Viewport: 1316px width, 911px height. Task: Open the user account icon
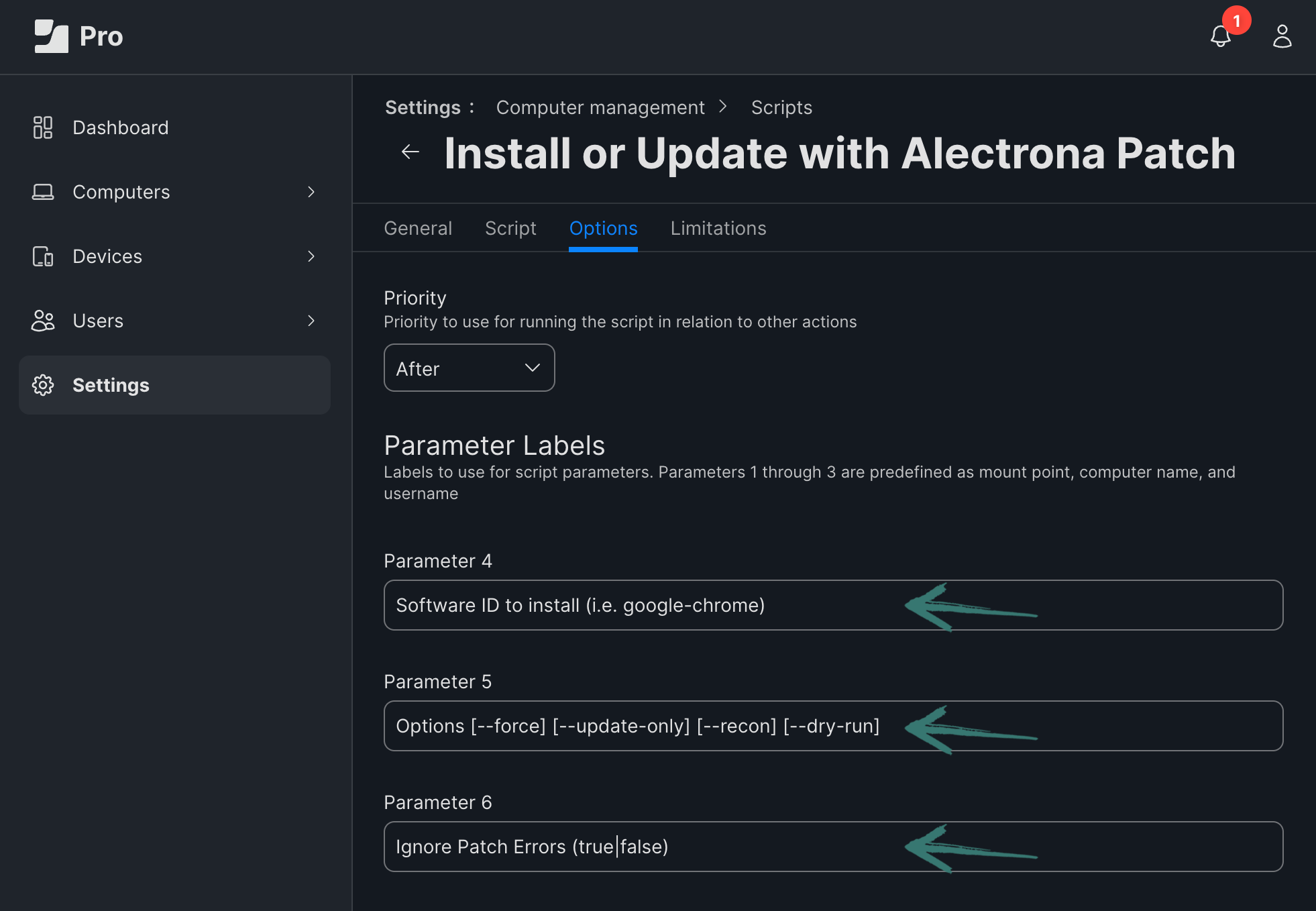coord(1282,36)
